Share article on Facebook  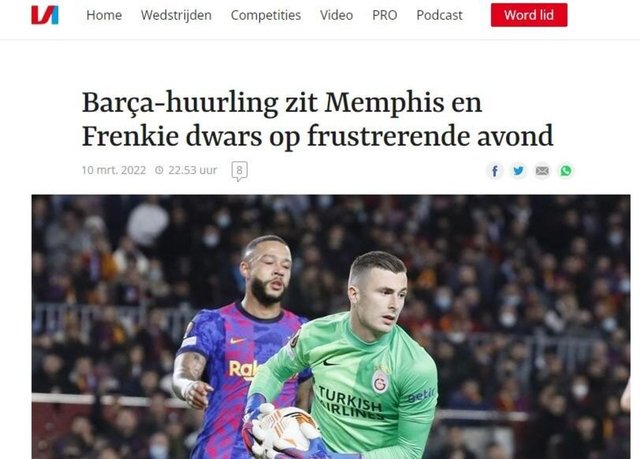point(495,171)
